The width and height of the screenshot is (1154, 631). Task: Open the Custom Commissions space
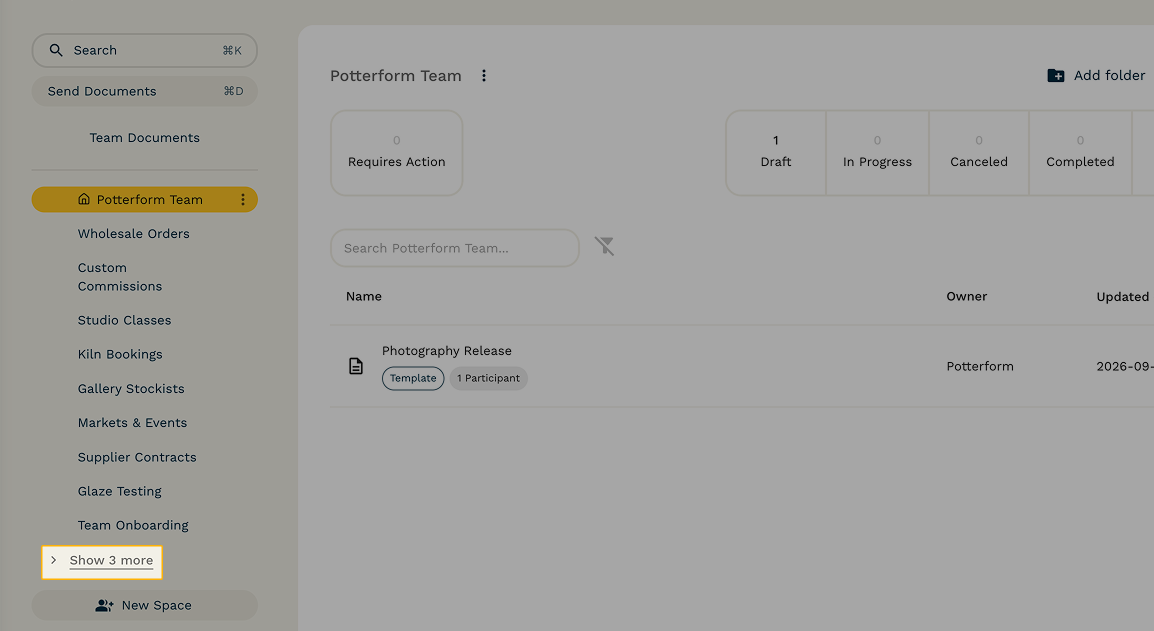(x=120, y=277)
